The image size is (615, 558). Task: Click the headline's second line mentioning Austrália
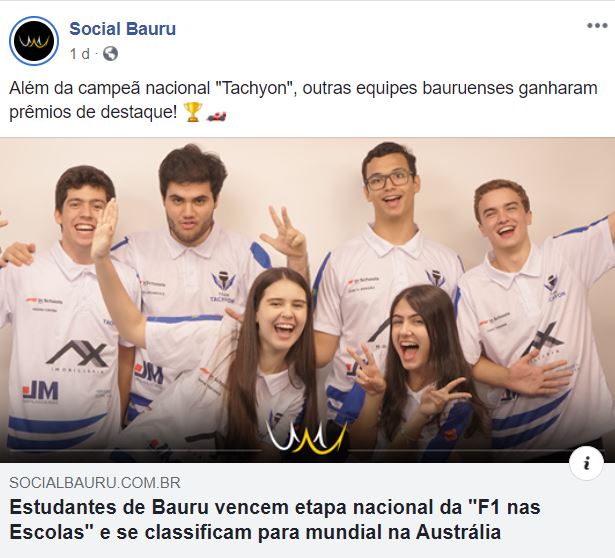pyautogui.click(x=255, y=533)
